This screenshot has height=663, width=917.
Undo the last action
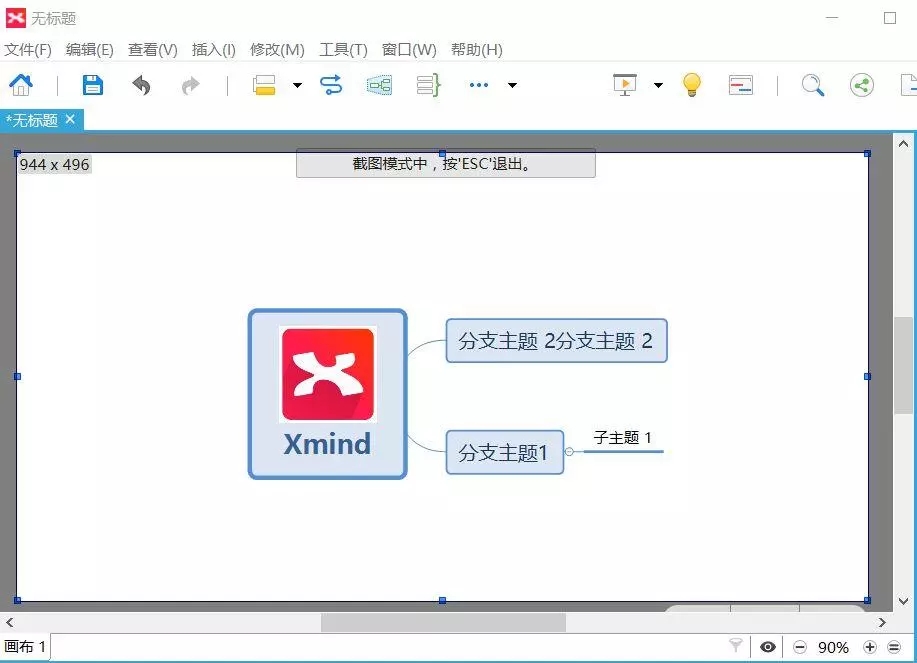point(141,85)
